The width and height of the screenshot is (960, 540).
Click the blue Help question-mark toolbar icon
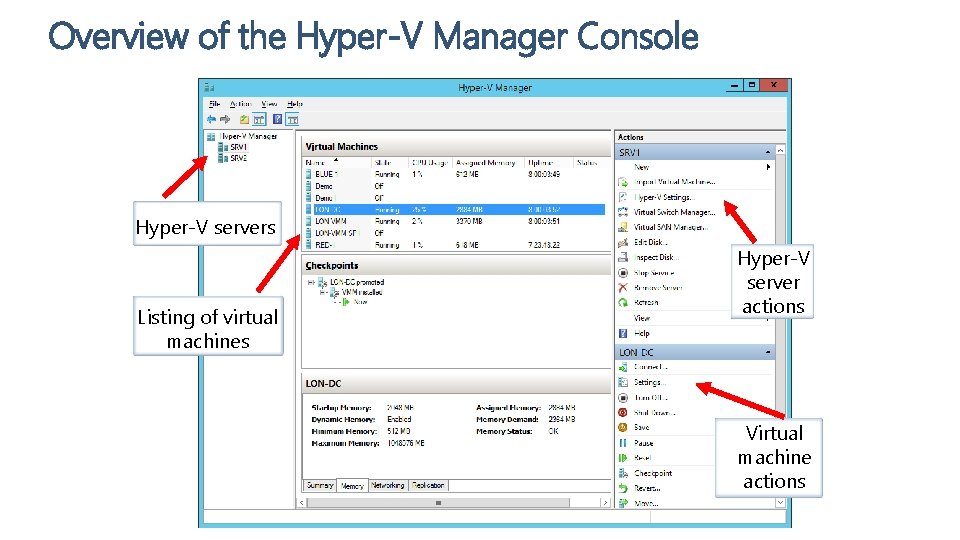click(x=277, y=119)
